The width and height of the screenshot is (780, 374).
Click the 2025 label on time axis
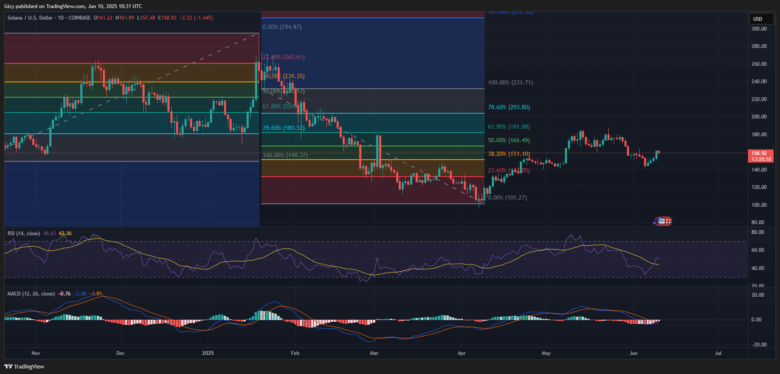coord(207,353)
